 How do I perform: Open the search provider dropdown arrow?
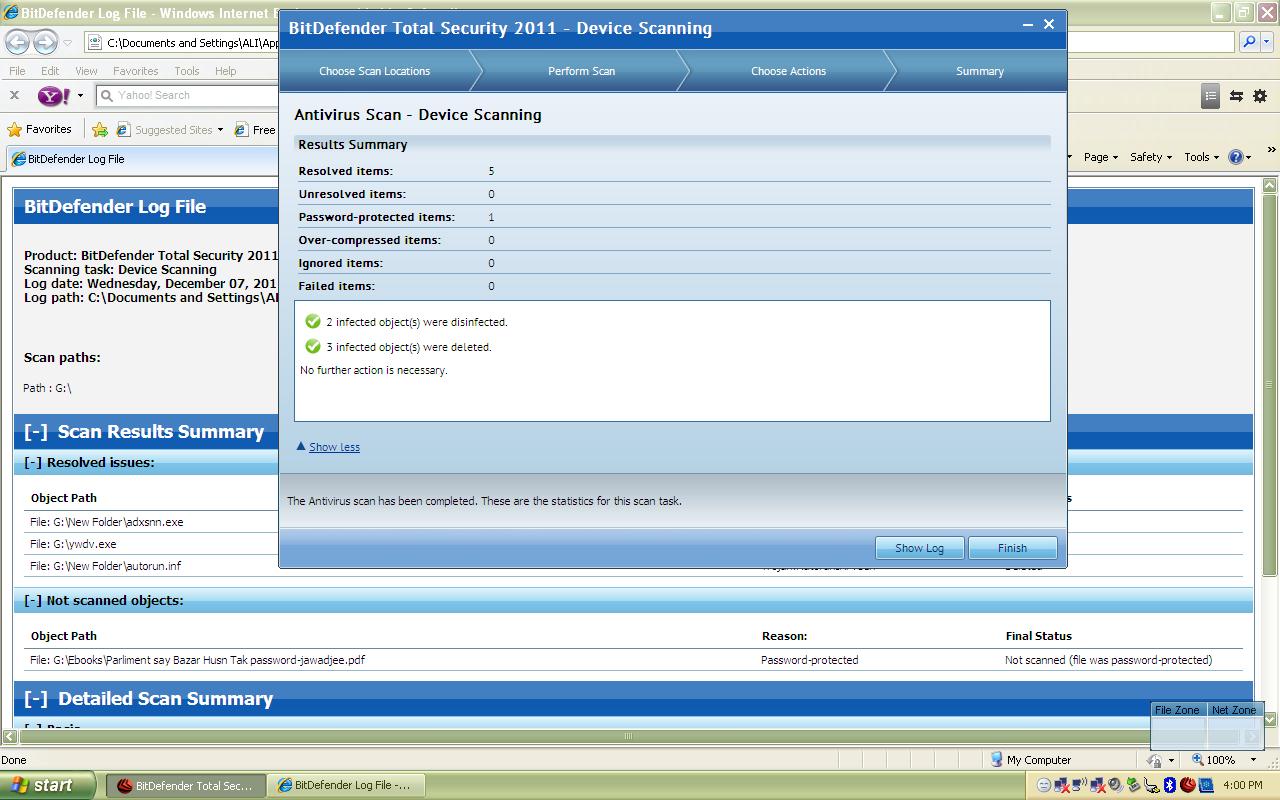click(1267, 43)
